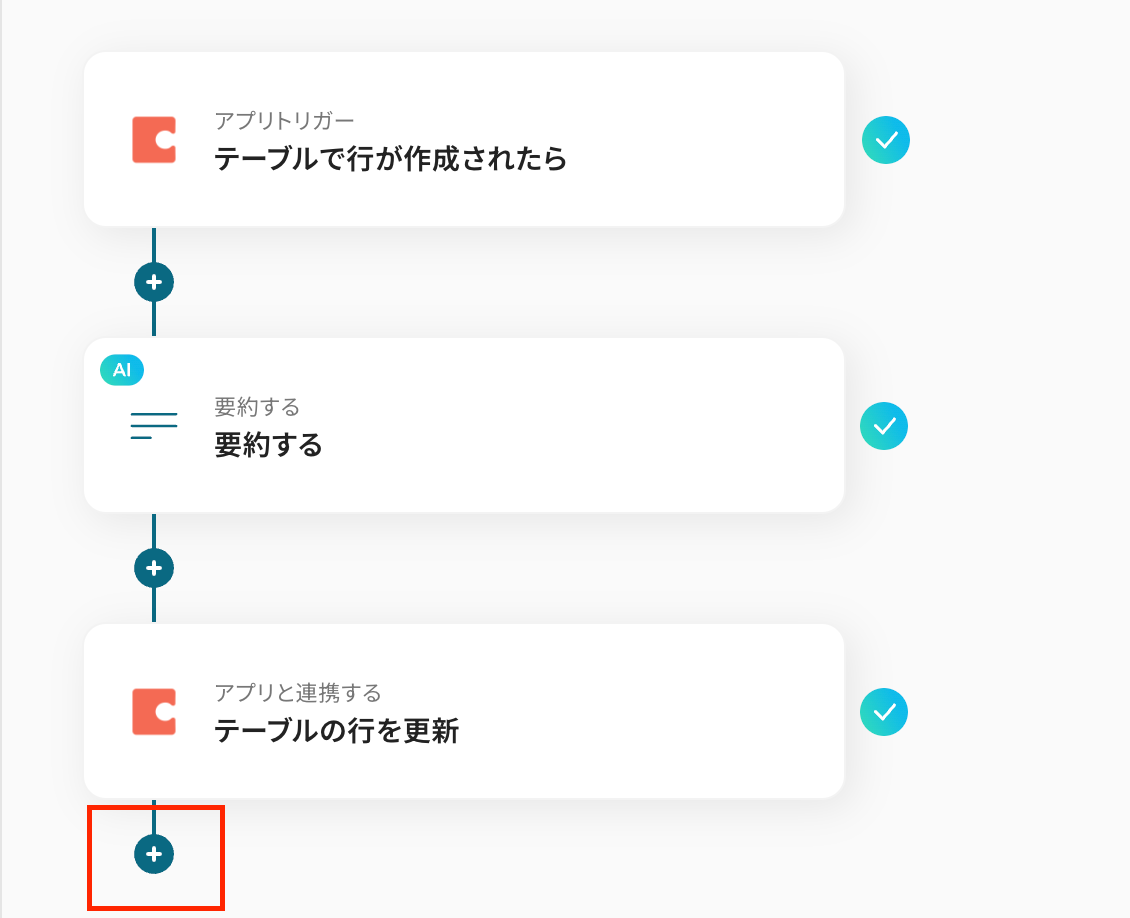The height and width of the screenshot is (918, 1130).
Task: Click the アプリと連携する label text
Action: pyautogui.click(x=298, y=693)
